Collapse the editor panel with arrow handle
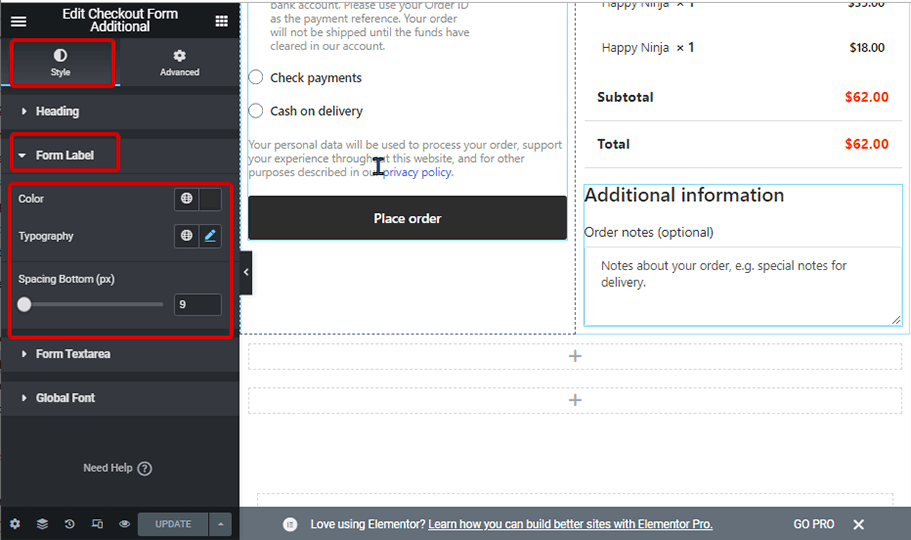Viewport: 911px width, 540px height. tap(246, 273)
